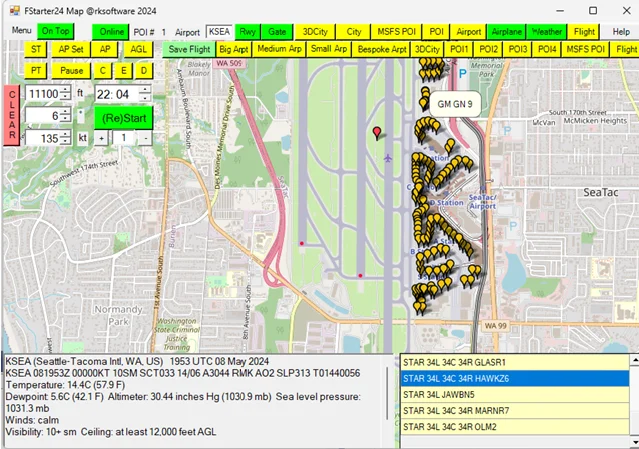Click the Pause button
The width and height of the screenshot is (639, 449).
pos(71,70)
